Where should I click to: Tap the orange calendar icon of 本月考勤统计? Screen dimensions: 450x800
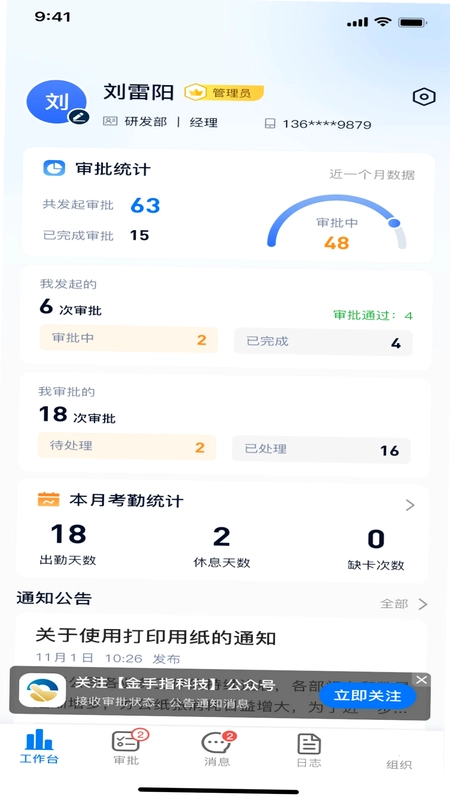pyautogui.click(x=48, y=499)
